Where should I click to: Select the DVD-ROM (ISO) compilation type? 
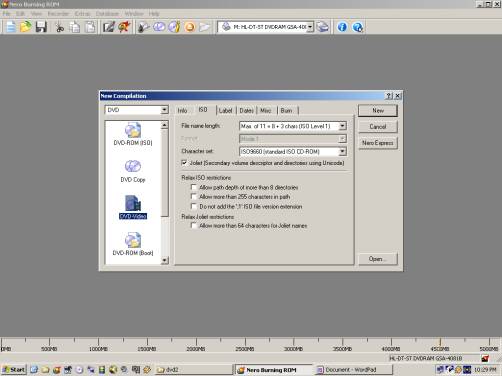pyautogui.click(x=133, y=134)
